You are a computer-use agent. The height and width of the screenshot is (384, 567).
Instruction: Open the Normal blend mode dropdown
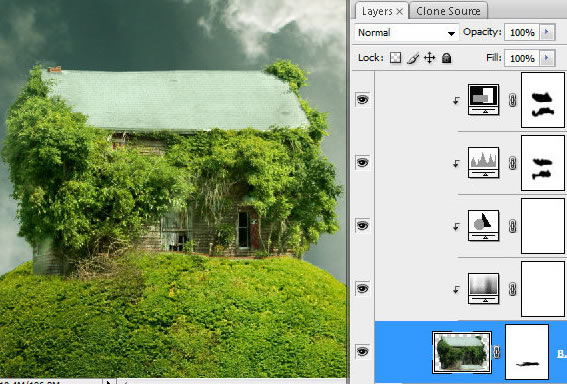coord(407,33)
